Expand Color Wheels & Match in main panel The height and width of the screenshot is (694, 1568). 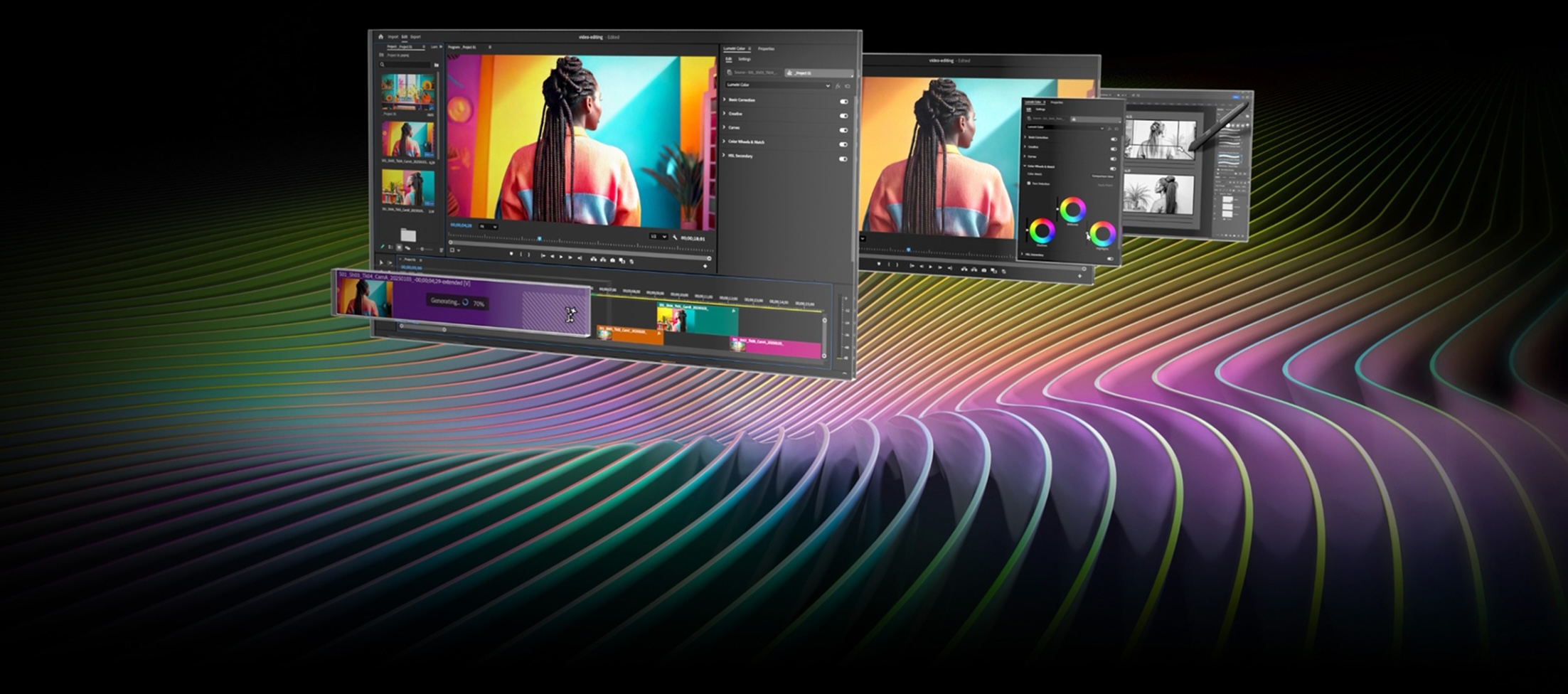coord(725,142)
